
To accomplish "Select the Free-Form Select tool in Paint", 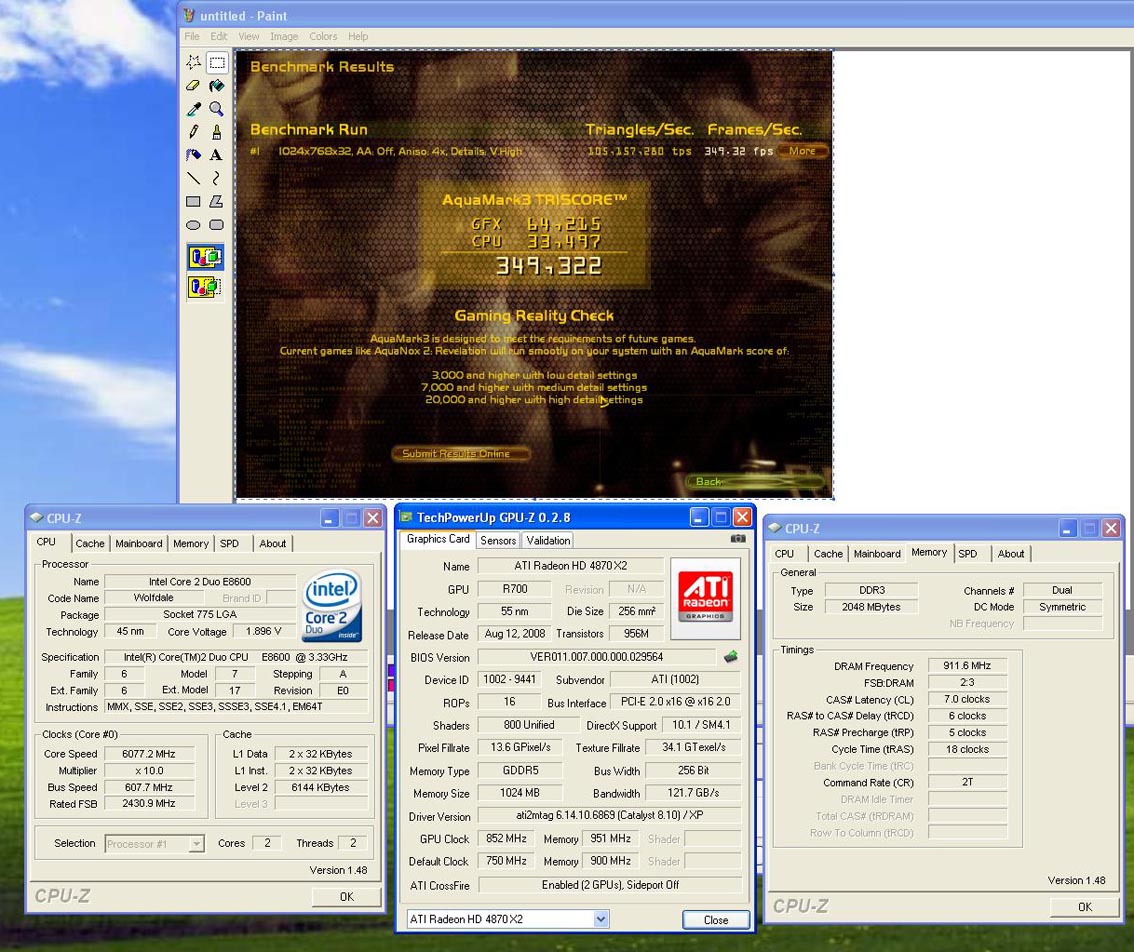I will 193,63.
